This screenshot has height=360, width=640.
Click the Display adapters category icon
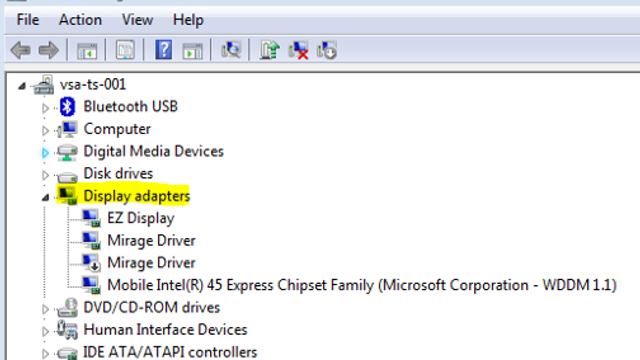[x=67, y=196]
